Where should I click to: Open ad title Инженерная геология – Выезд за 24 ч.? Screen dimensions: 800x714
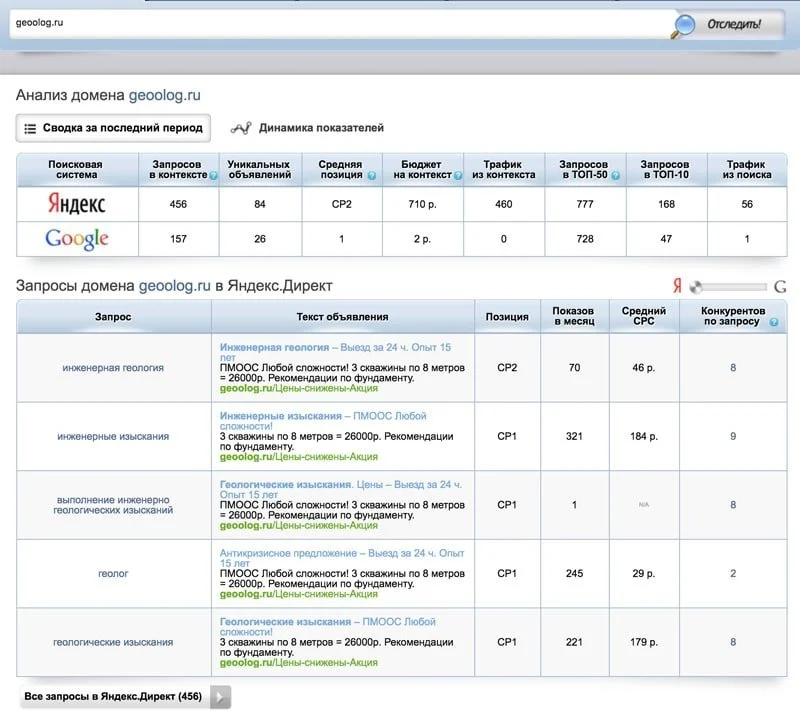pyautogui.click(x=335, y=352)
